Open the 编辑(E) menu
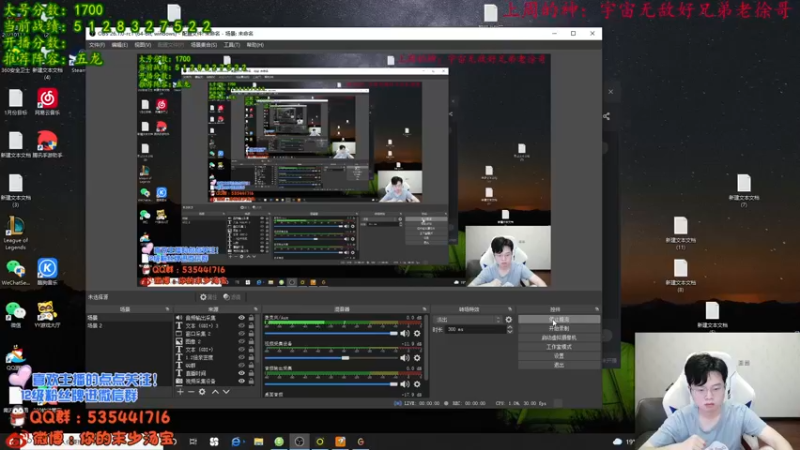This screenshot has height=450, width=800. click(119, 45)
